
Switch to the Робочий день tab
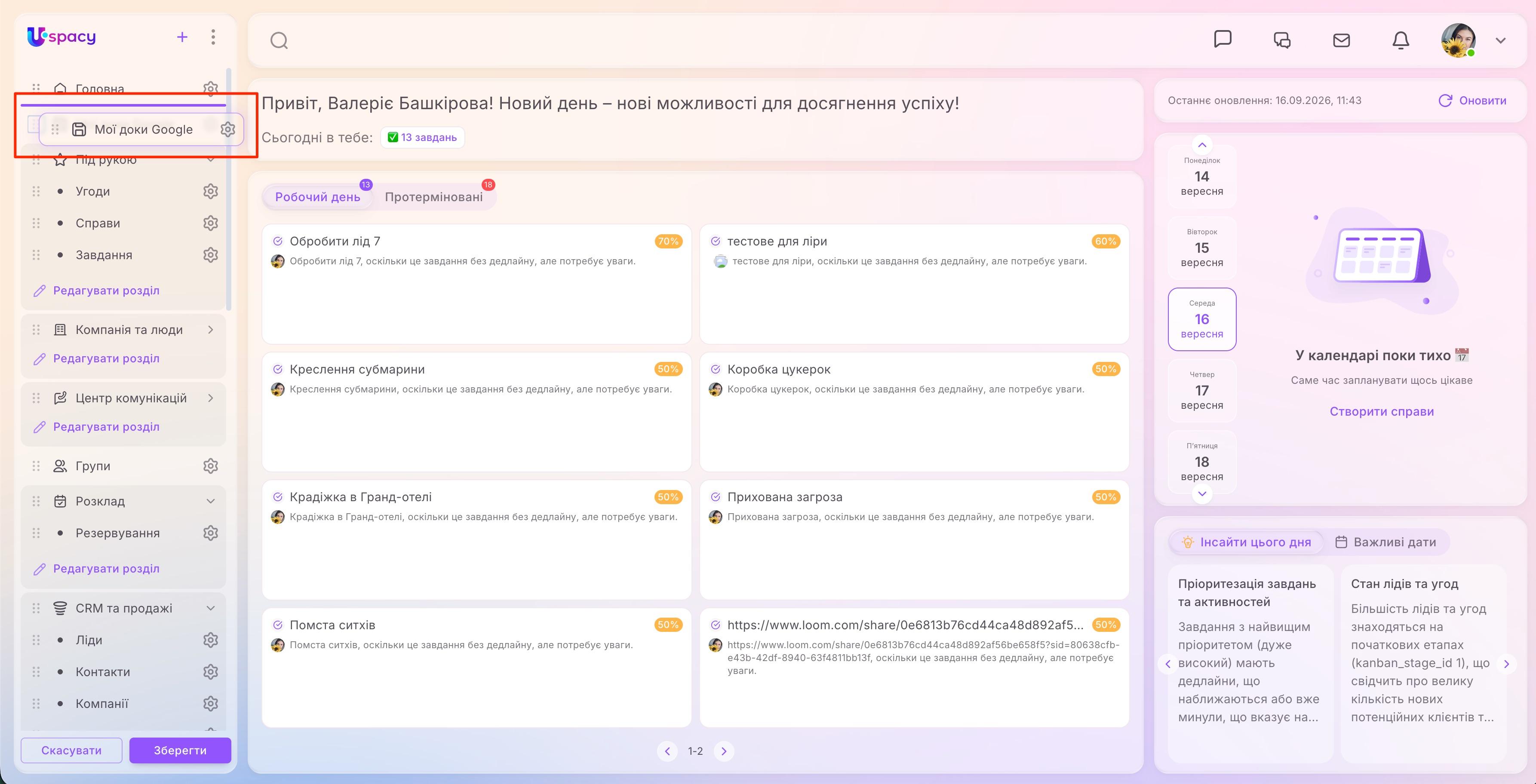coord(317,197)
